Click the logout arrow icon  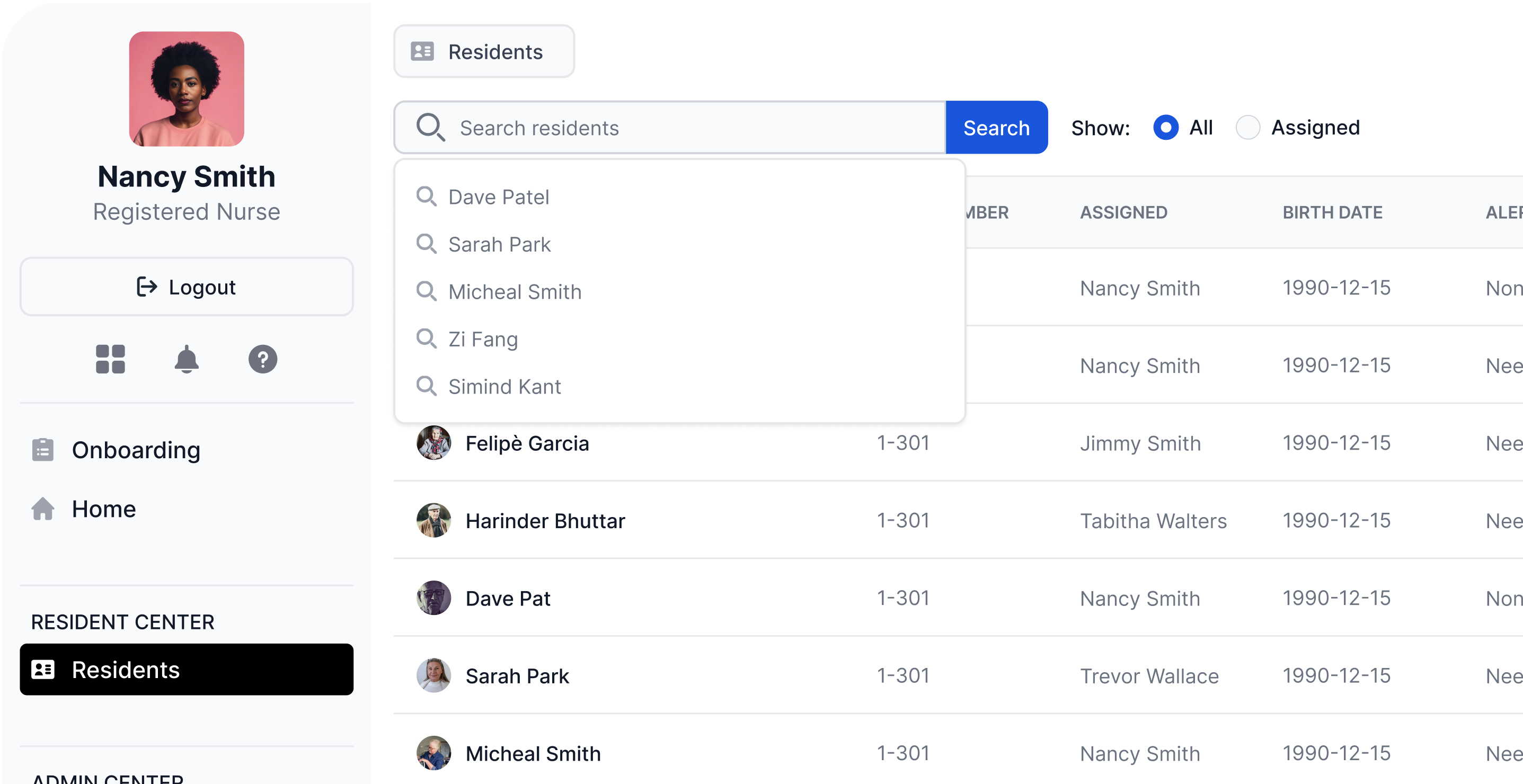coord(147,287)
